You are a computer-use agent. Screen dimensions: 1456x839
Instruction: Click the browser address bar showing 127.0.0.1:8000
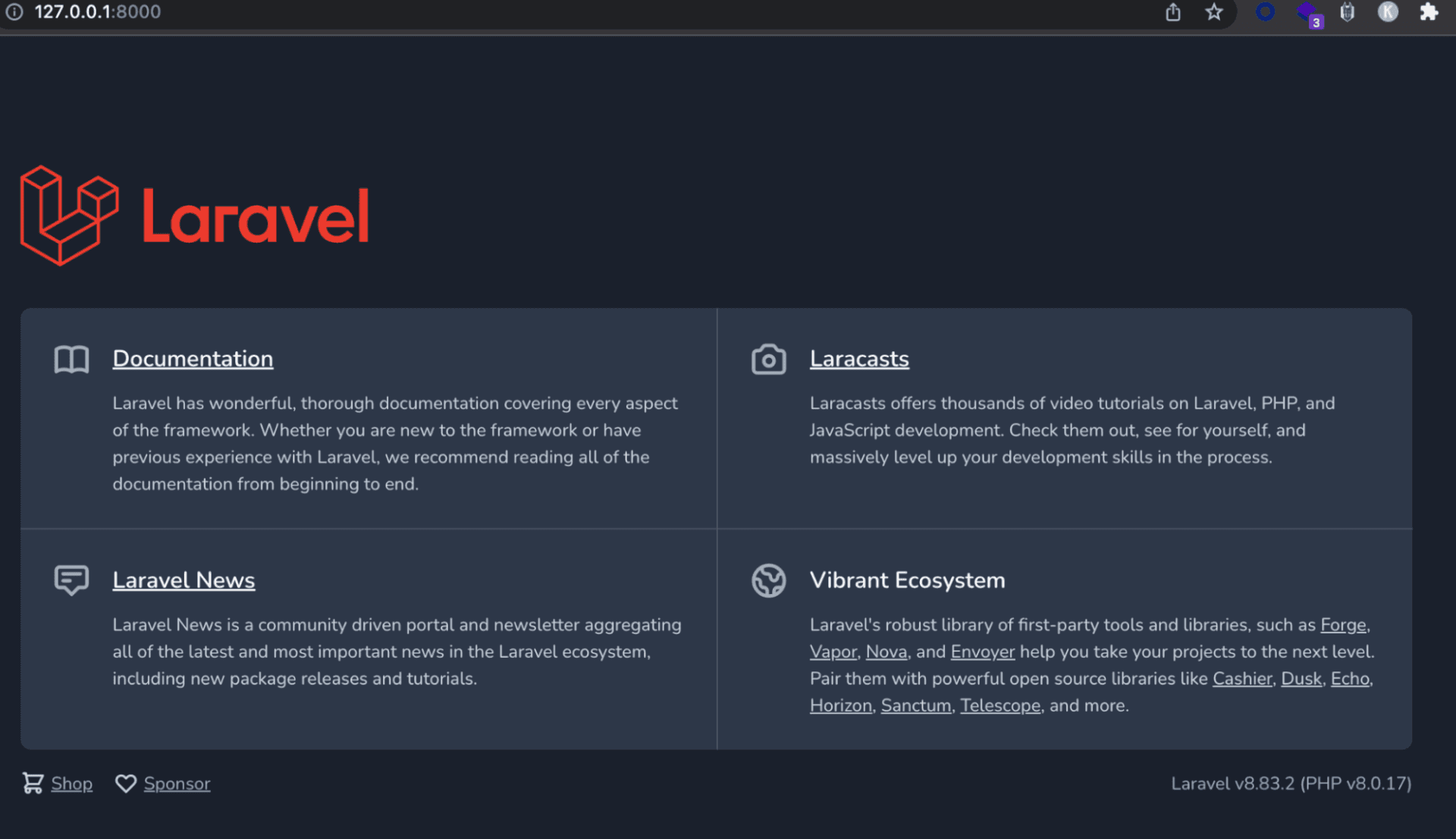[99, 11]
